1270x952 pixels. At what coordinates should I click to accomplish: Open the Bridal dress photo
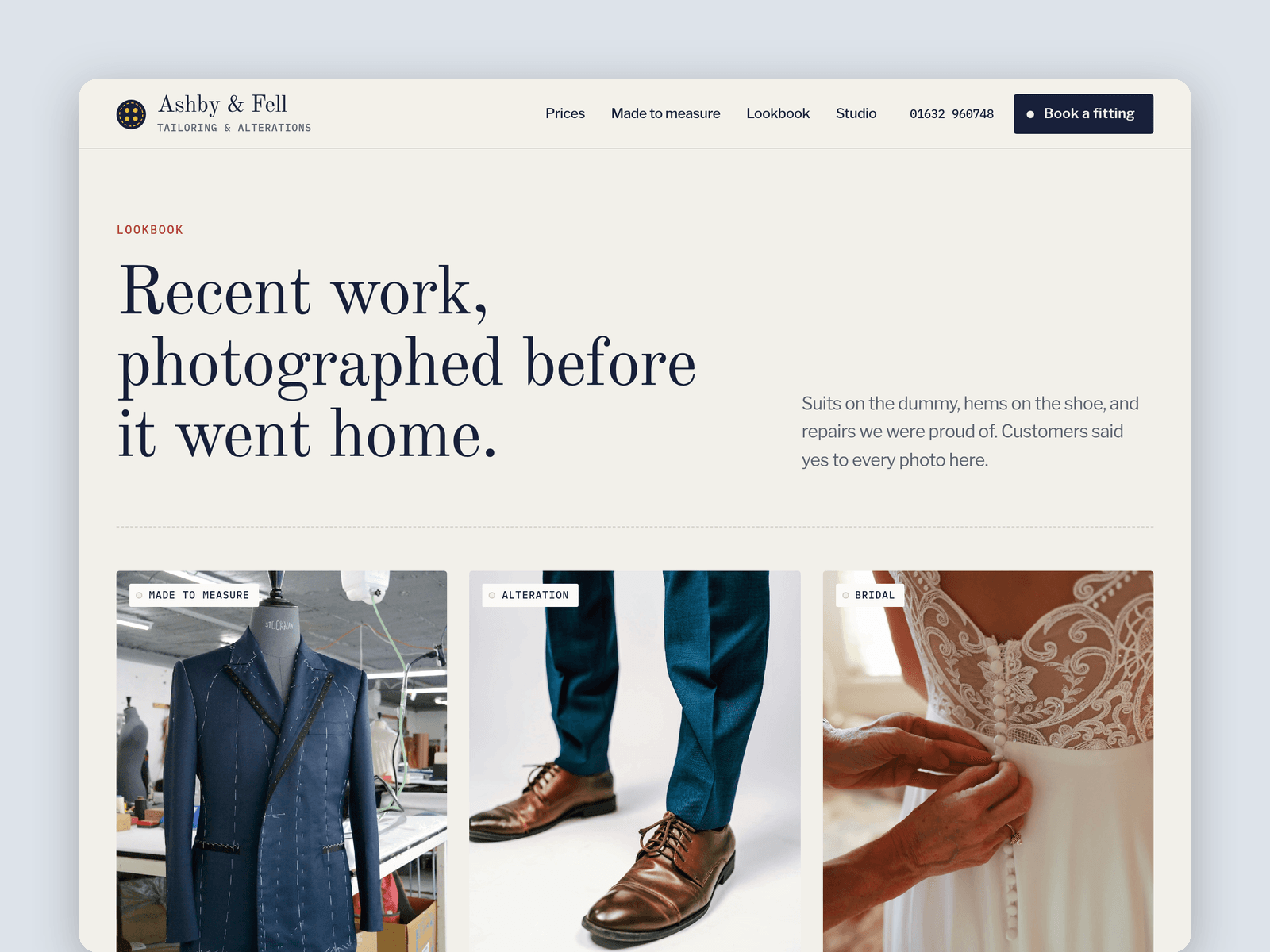click(x=988, y=762)
